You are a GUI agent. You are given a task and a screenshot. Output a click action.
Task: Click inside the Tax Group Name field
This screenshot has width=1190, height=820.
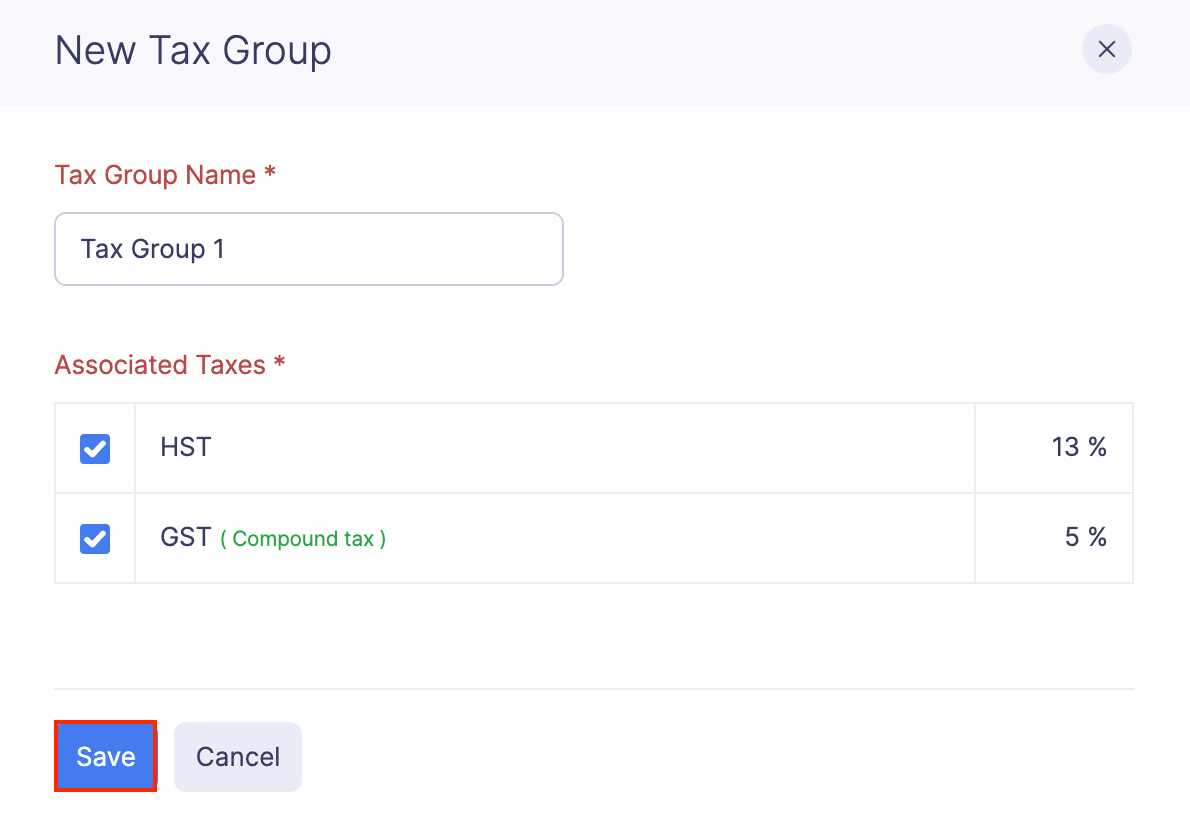coord(308,249)
